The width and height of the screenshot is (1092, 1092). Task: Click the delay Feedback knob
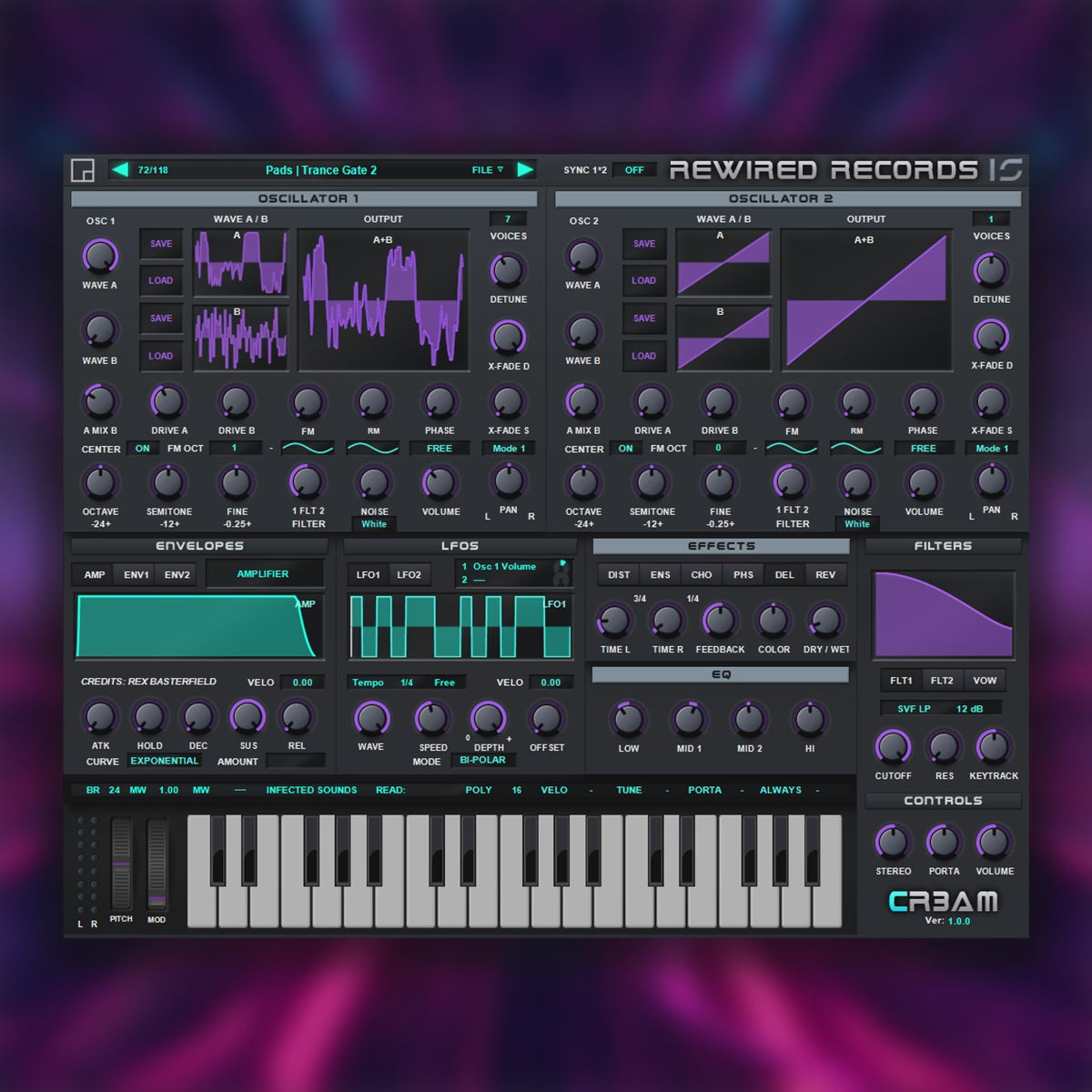point(719,621)
